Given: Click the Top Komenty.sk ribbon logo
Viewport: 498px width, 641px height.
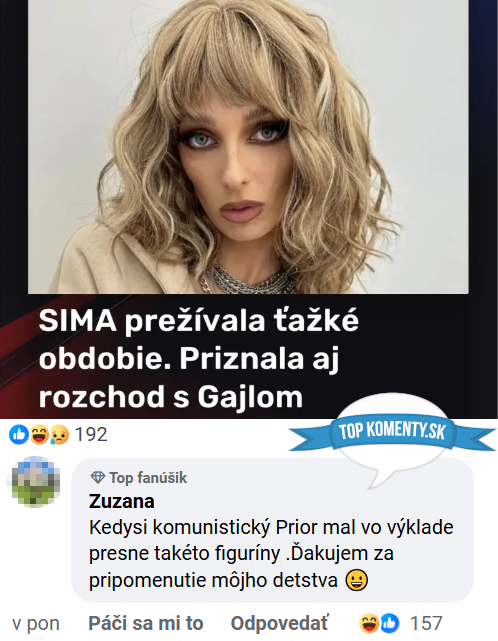Looking at the screenshot, I should tap(392, 432).
